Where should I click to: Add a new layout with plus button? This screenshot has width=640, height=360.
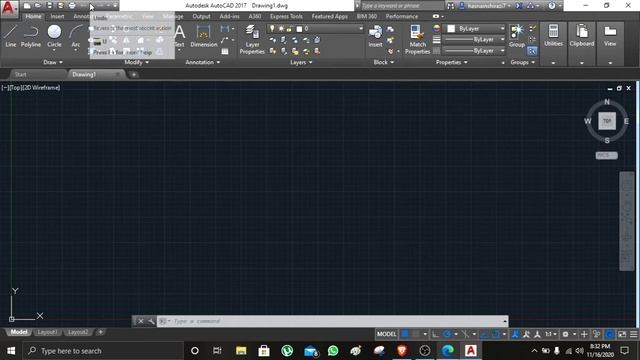(100, 332)
